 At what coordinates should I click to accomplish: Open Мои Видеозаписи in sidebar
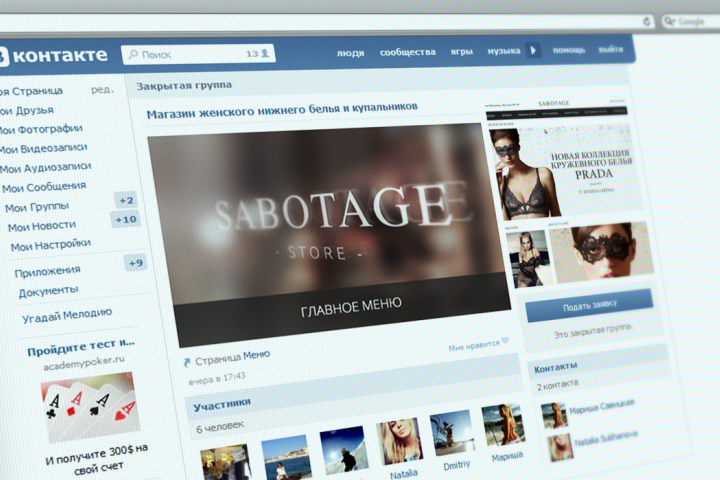pos(43,148)
